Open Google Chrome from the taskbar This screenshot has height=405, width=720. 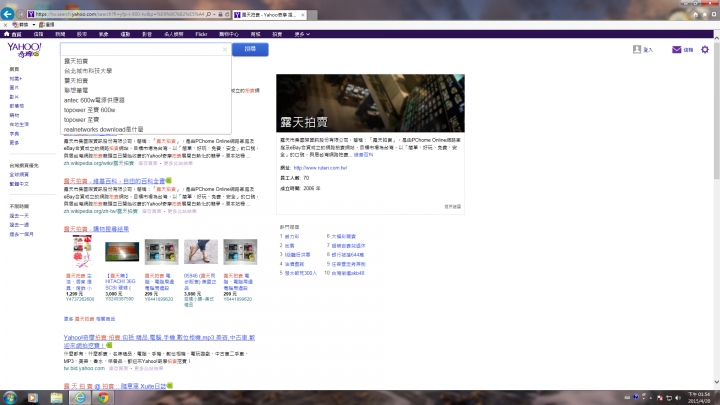103,398
